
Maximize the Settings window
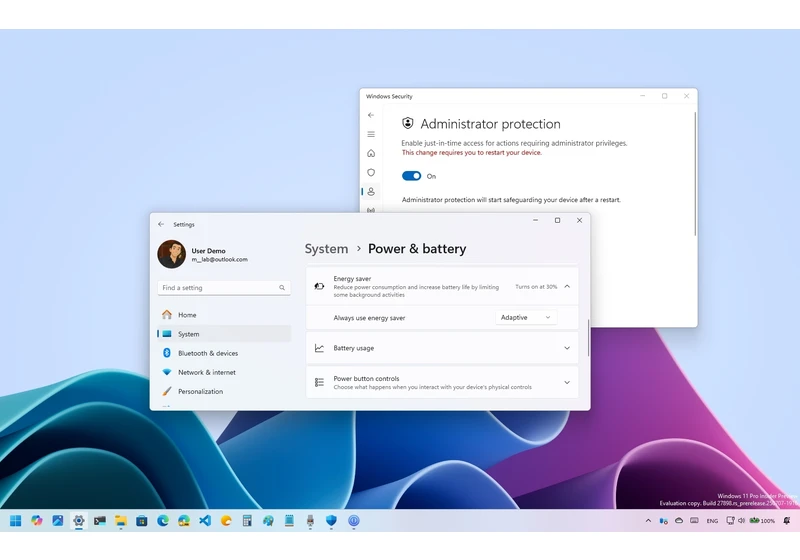click(x=557, y=220)
